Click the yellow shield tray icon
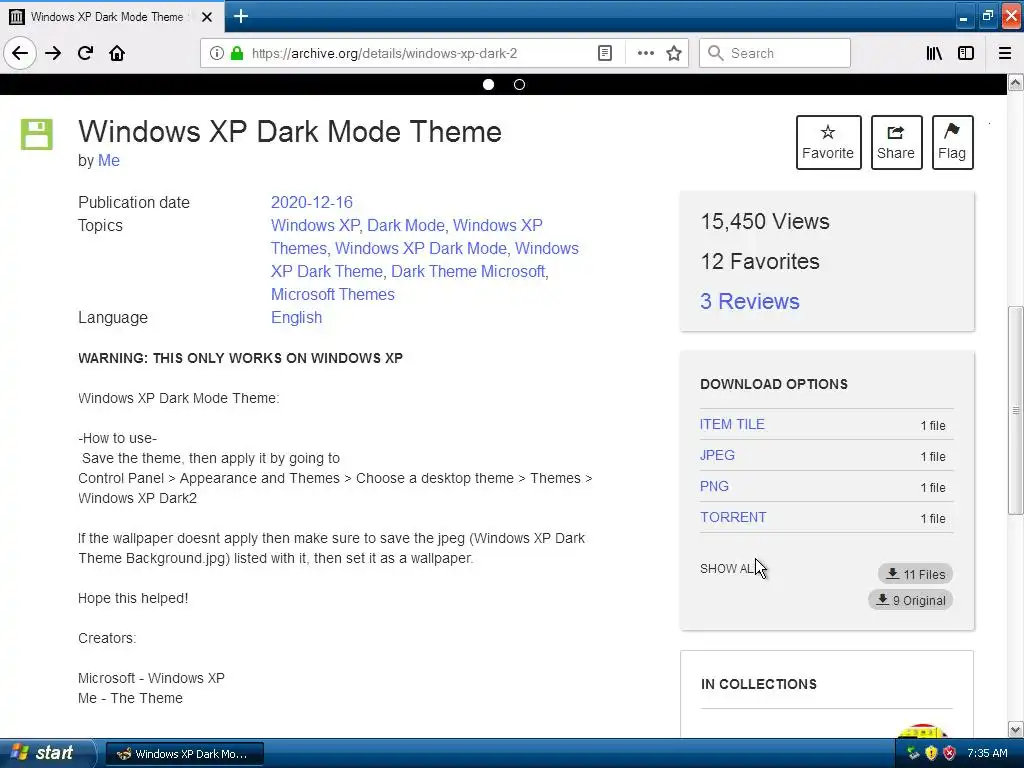The image size is (1024, 768). click(931, 753)
